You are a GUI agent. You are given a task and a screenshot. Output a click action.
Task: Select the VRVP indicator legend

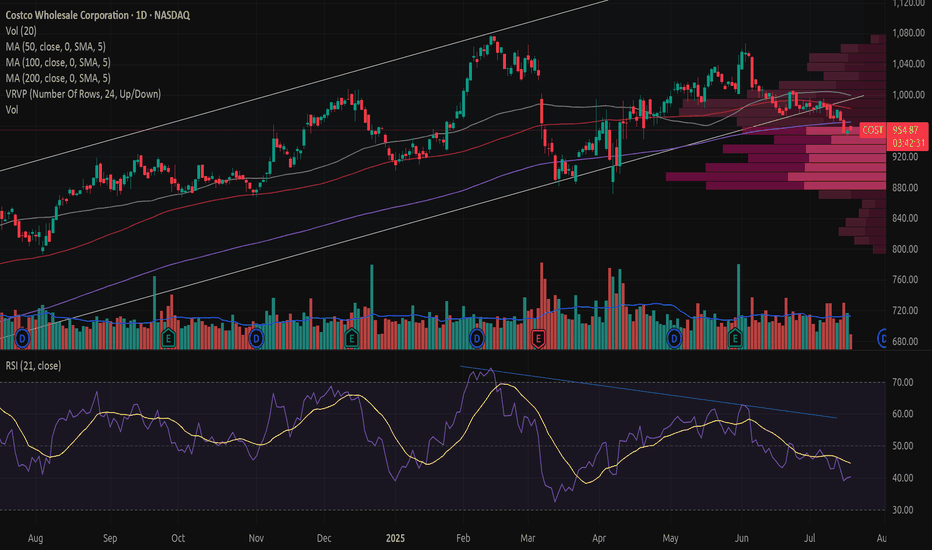click(97, 94)
